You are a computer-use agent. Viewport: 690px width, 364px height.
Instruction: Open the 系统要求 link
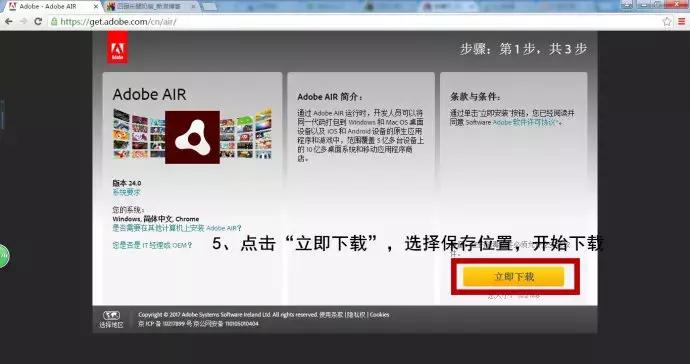point(126,192)
